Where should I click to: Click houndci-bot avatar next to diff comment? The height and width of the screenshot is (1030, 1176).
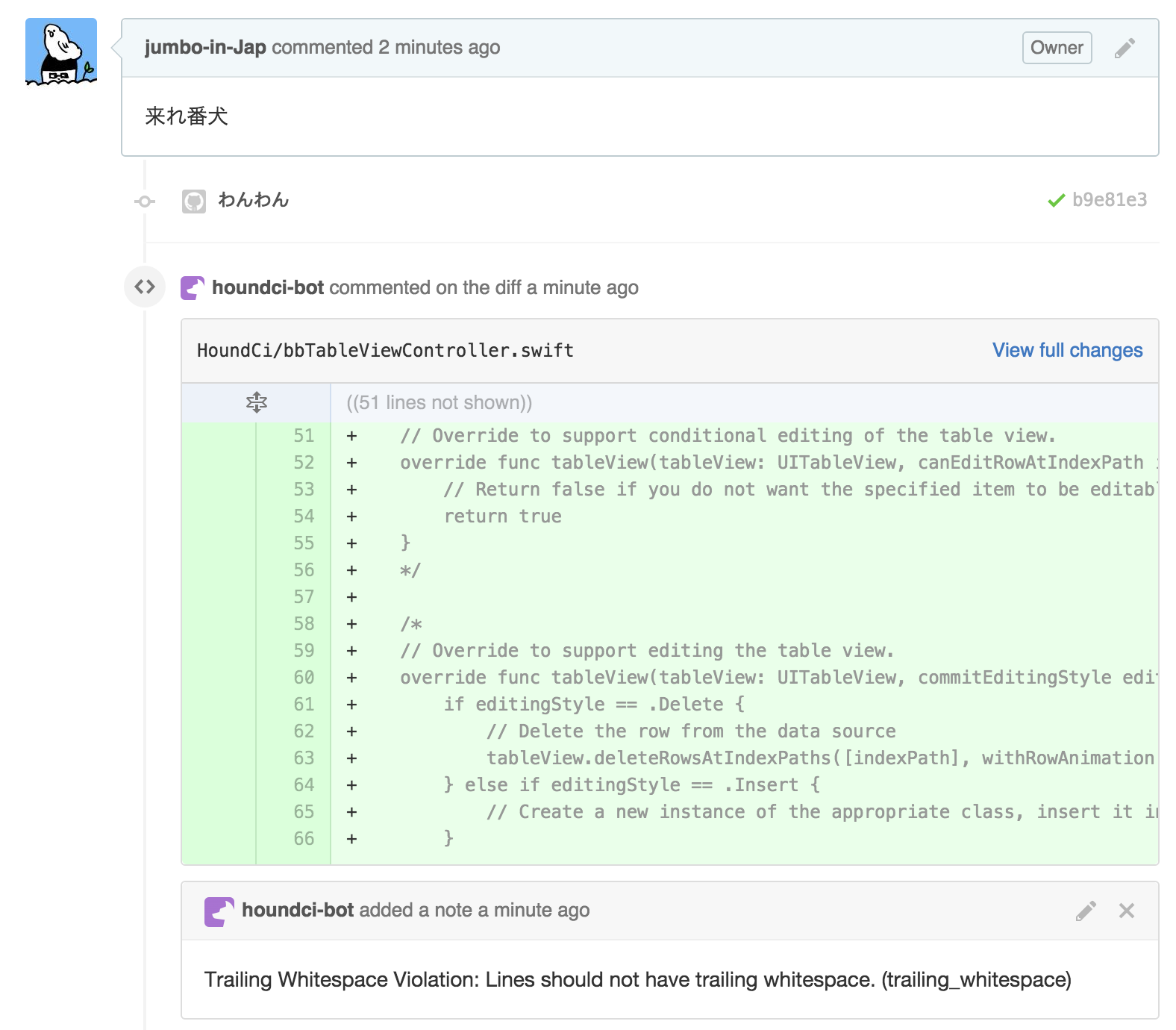point(193,288)
